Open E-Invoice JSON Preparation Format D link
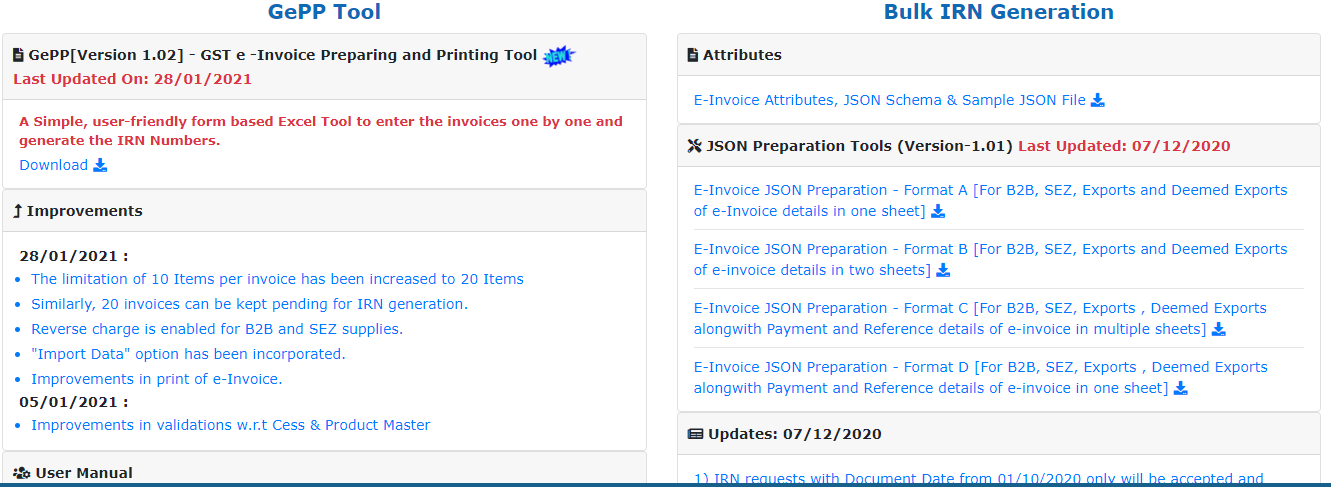The height and width of the screenshot is (487, 1331). (981, 377)
